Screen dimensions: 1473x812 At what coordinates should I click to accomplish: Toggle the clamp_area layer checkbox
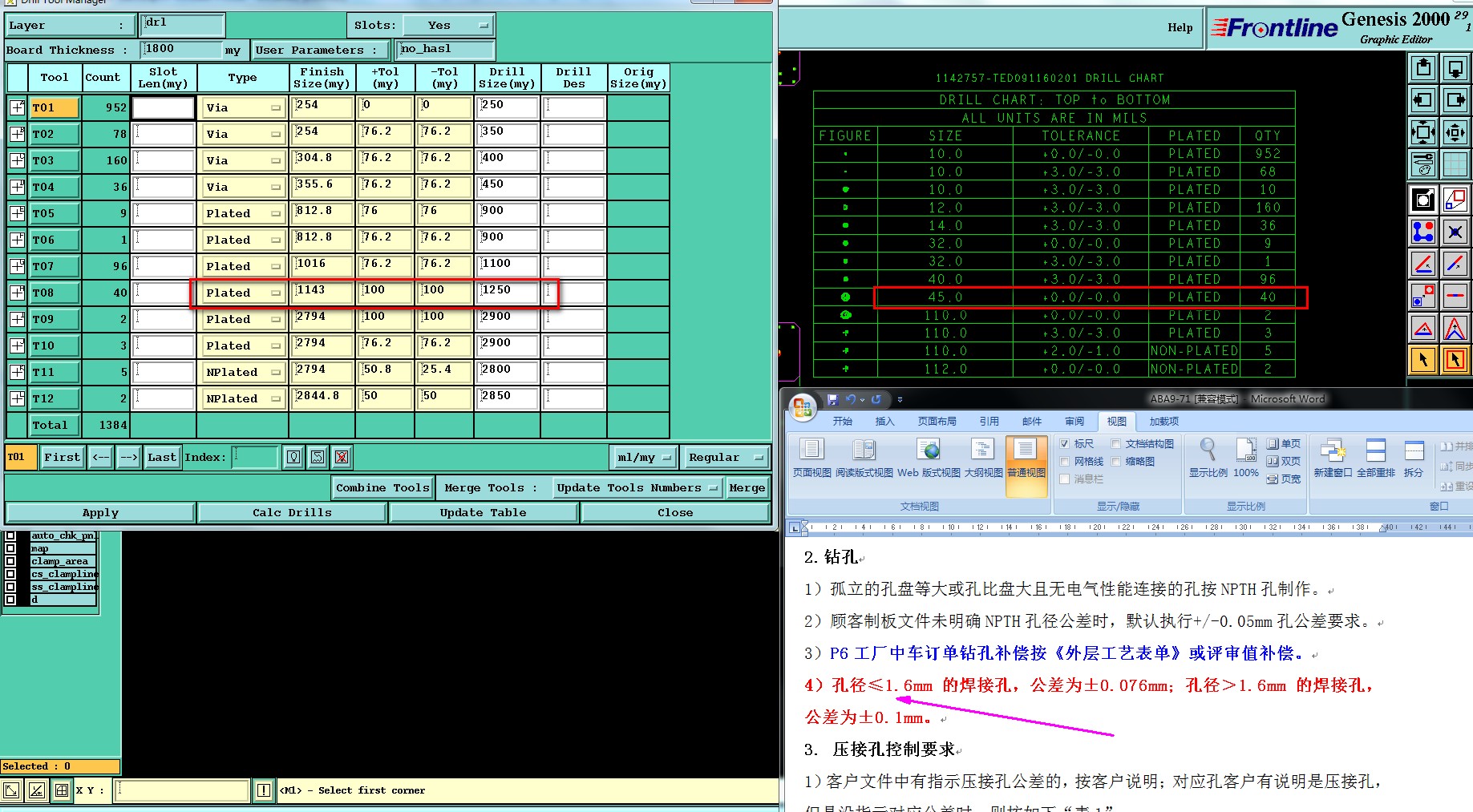click(x=10, y=561)
